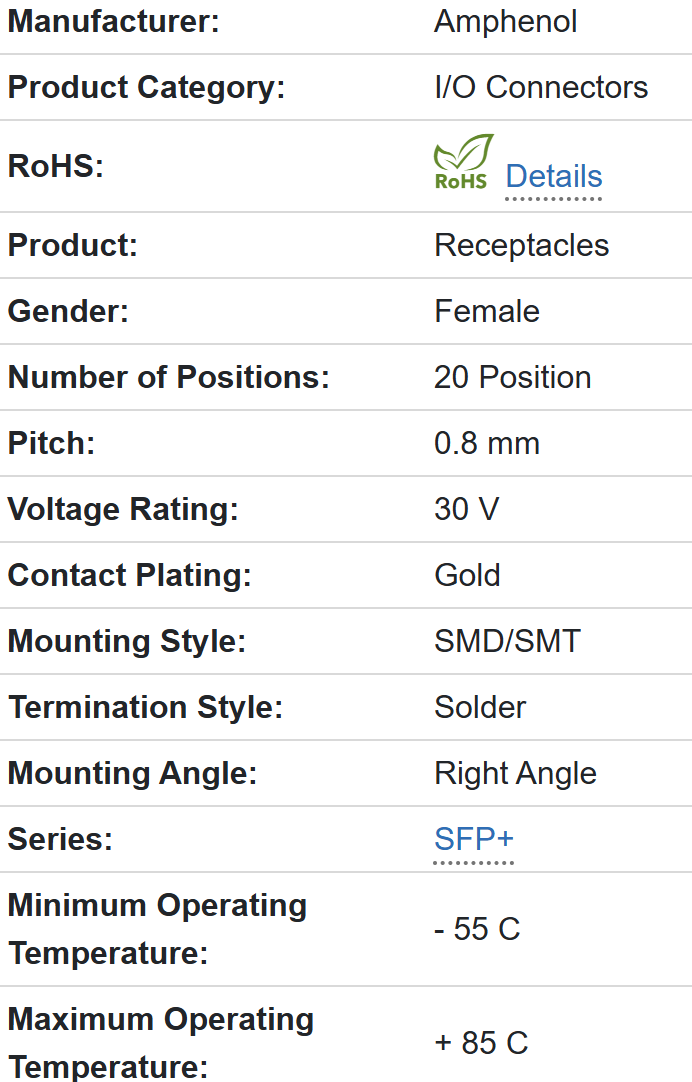Click the 0.8 mm pitch value
Screen dimensions: 692x1082
point(487,443)
